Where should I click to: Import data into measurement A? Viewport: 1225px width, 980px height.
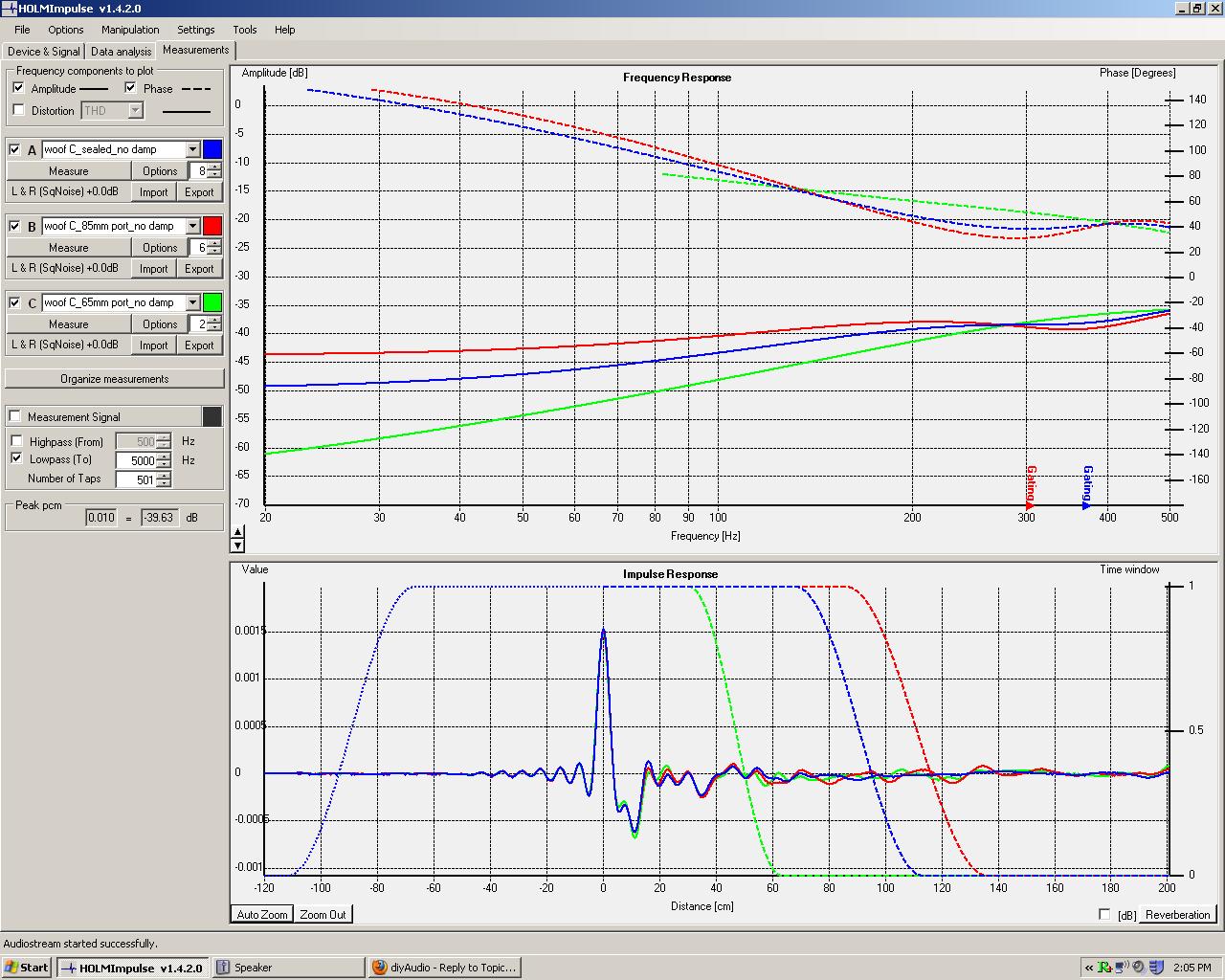coord(153,191)
